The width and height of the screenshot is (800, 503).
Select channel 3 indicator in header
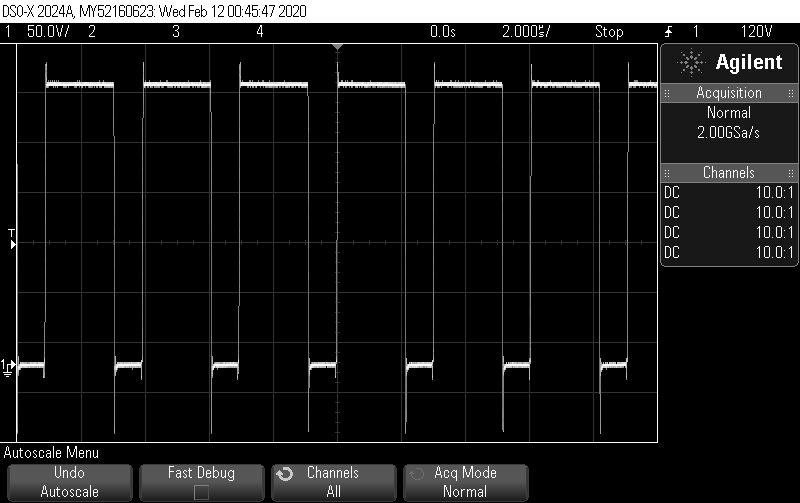pyautogui.click(x=176, y=32)
